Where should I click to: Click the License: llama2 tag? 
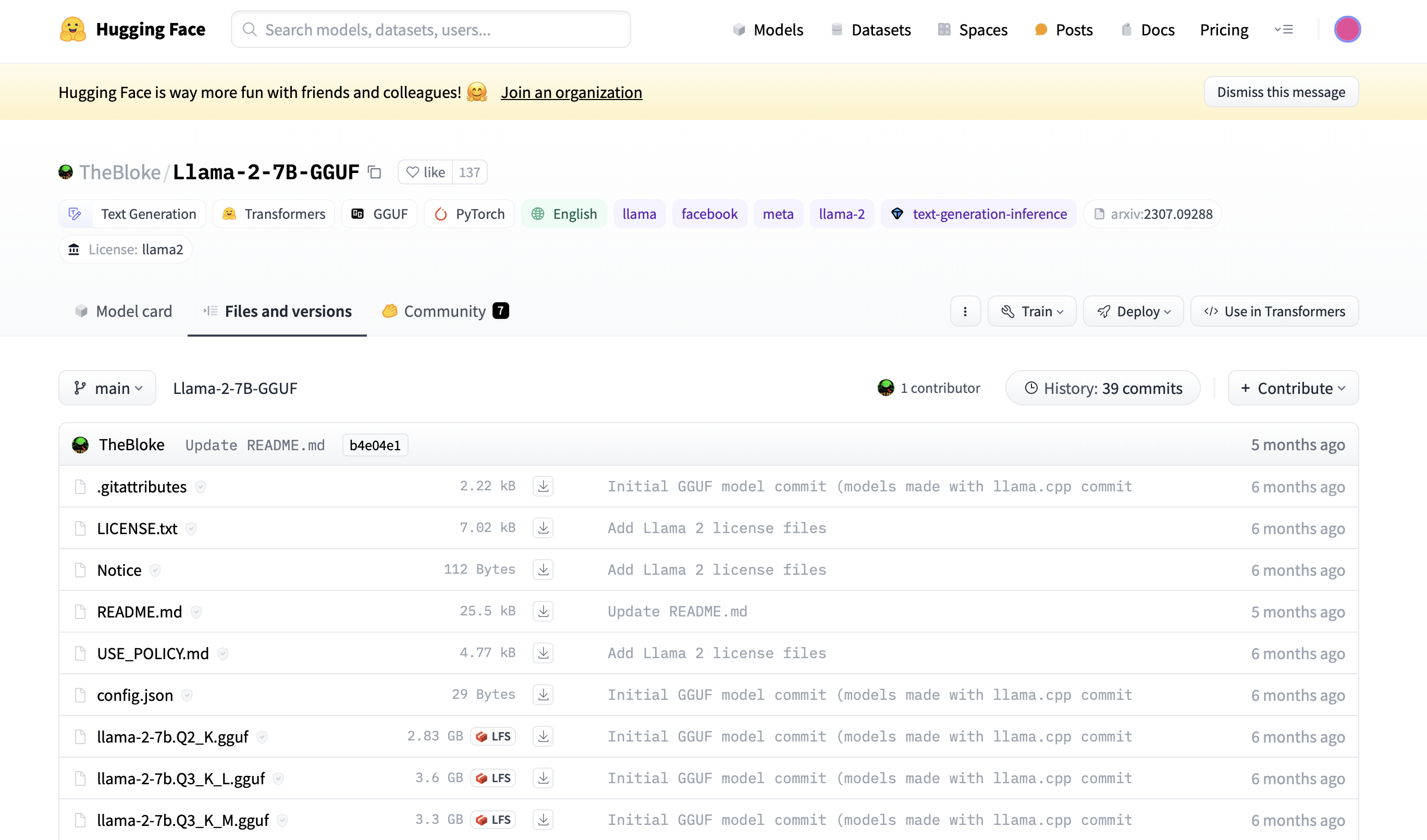(125, 250)
